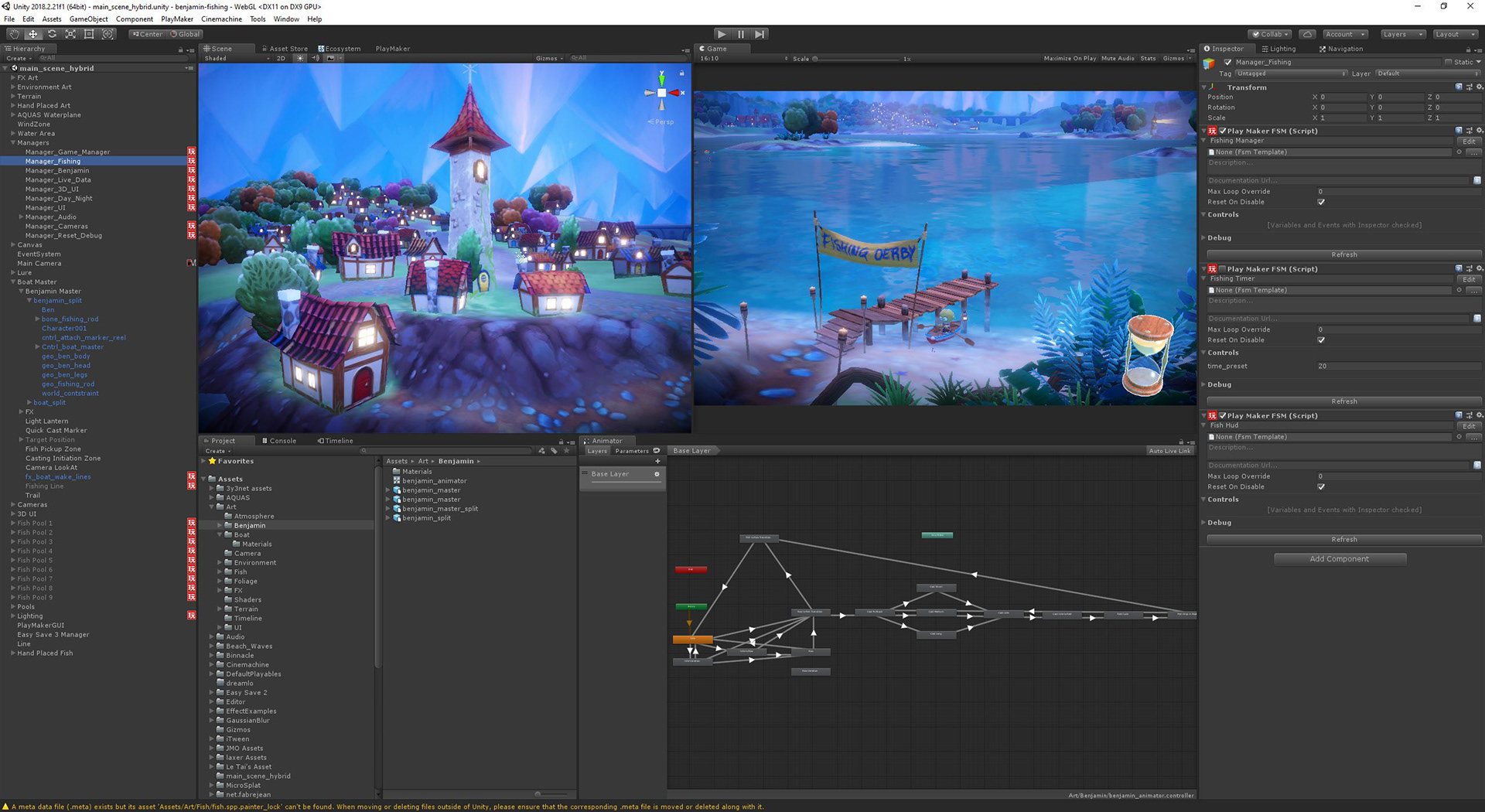Click the red Exit state node

pos(691,570)
